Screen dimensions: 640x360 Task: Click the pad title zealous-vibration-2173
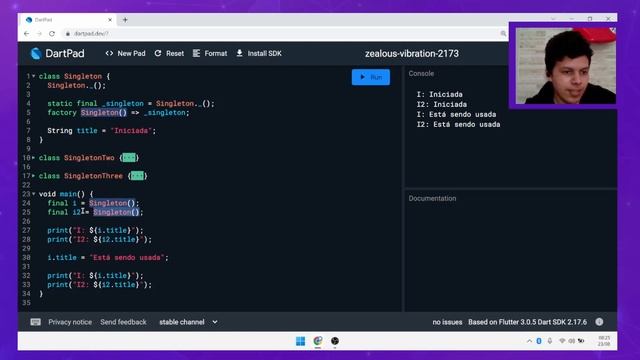[x=412, y=53]
